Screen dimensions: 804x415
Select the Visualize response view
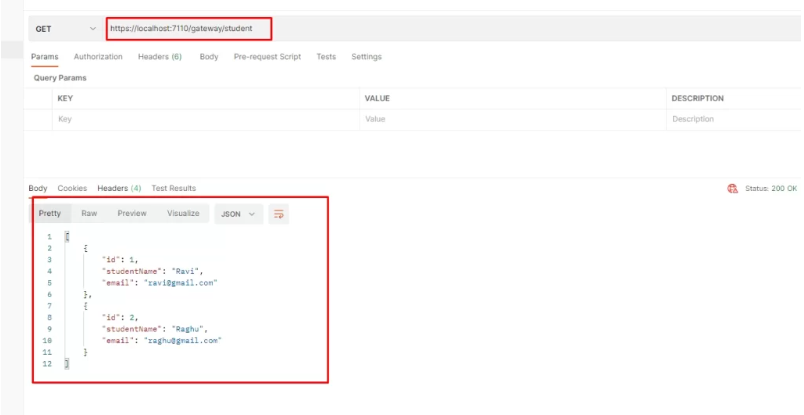(x=183, y=213)
